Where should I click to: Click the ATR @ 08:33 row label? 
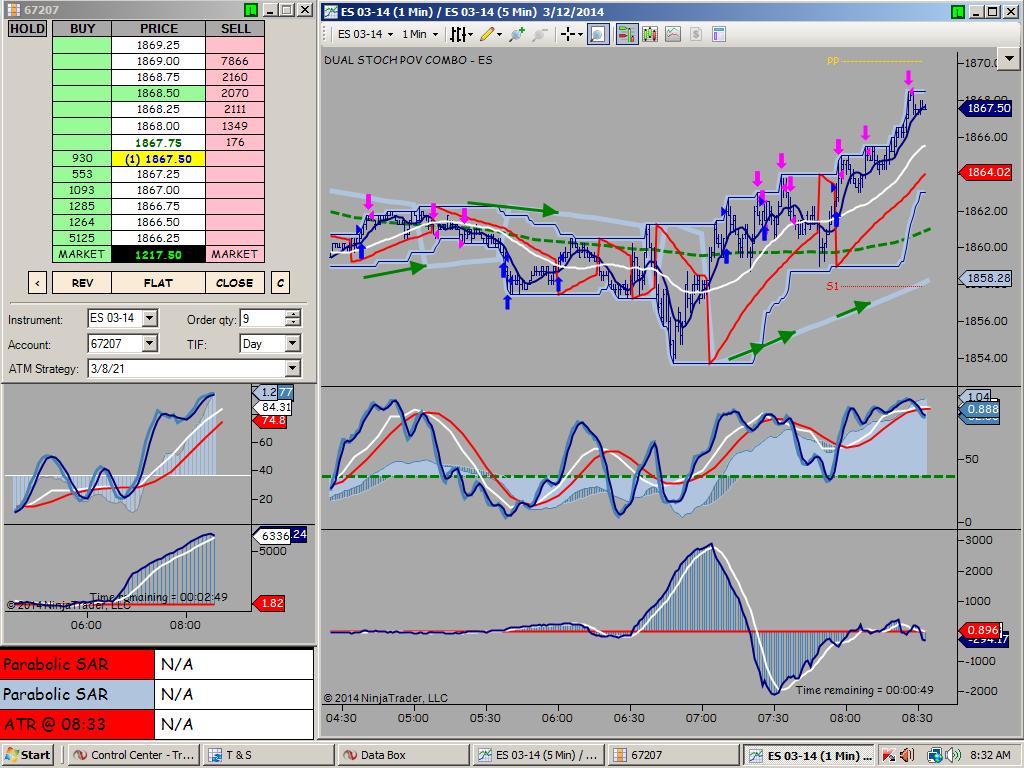[77, 724]
